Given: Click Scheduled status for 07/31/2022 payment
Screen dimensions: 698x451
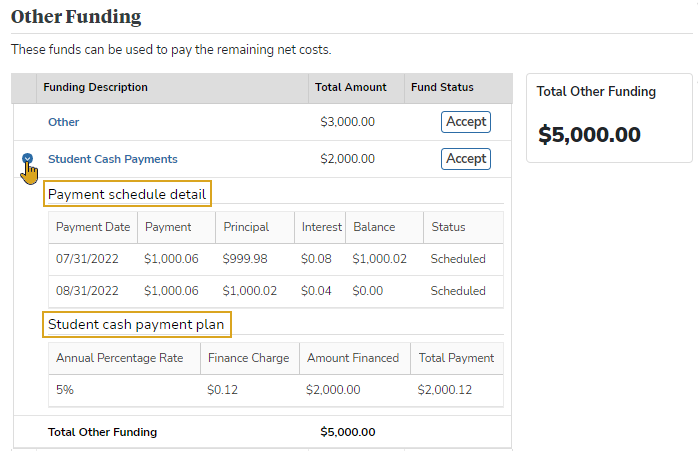Looking at the screenshot, I should point(458,259).
